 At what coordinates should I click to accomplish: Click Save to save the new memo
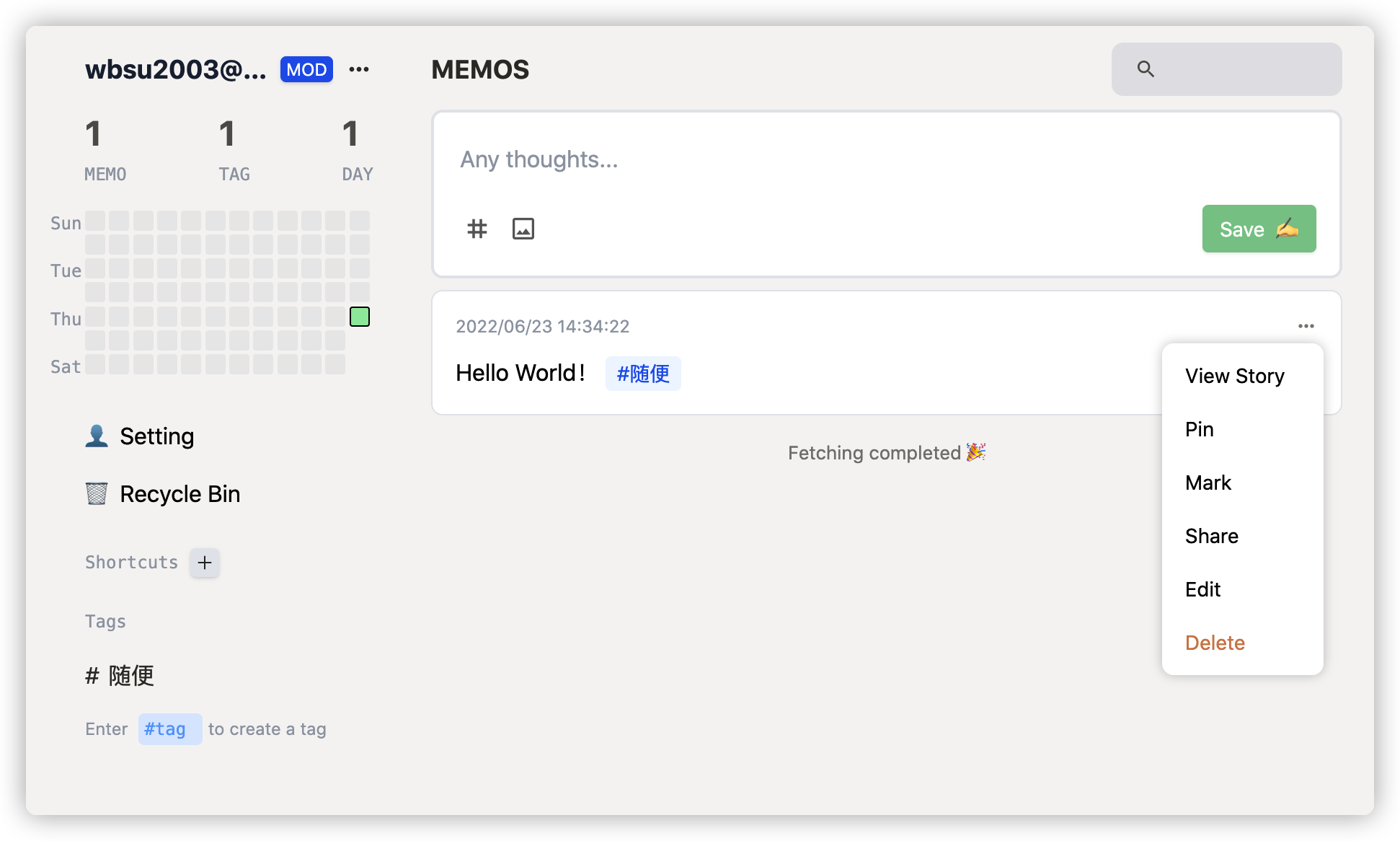click(1259, 228)
